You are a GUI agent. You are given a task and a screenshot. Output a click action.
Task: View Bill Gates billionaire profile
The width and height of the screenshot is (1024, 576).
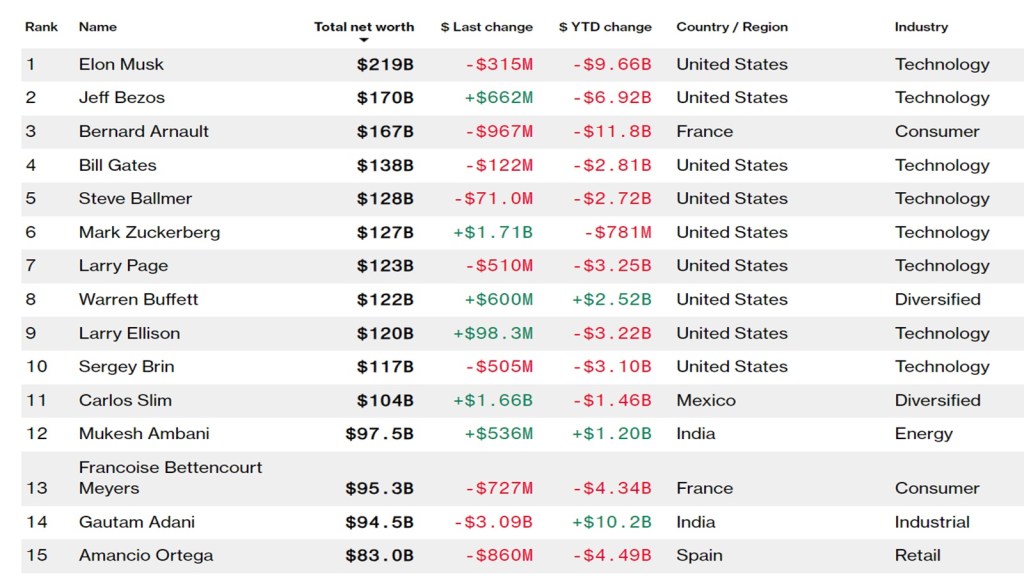pyautogui.click(x=118, y=165)
